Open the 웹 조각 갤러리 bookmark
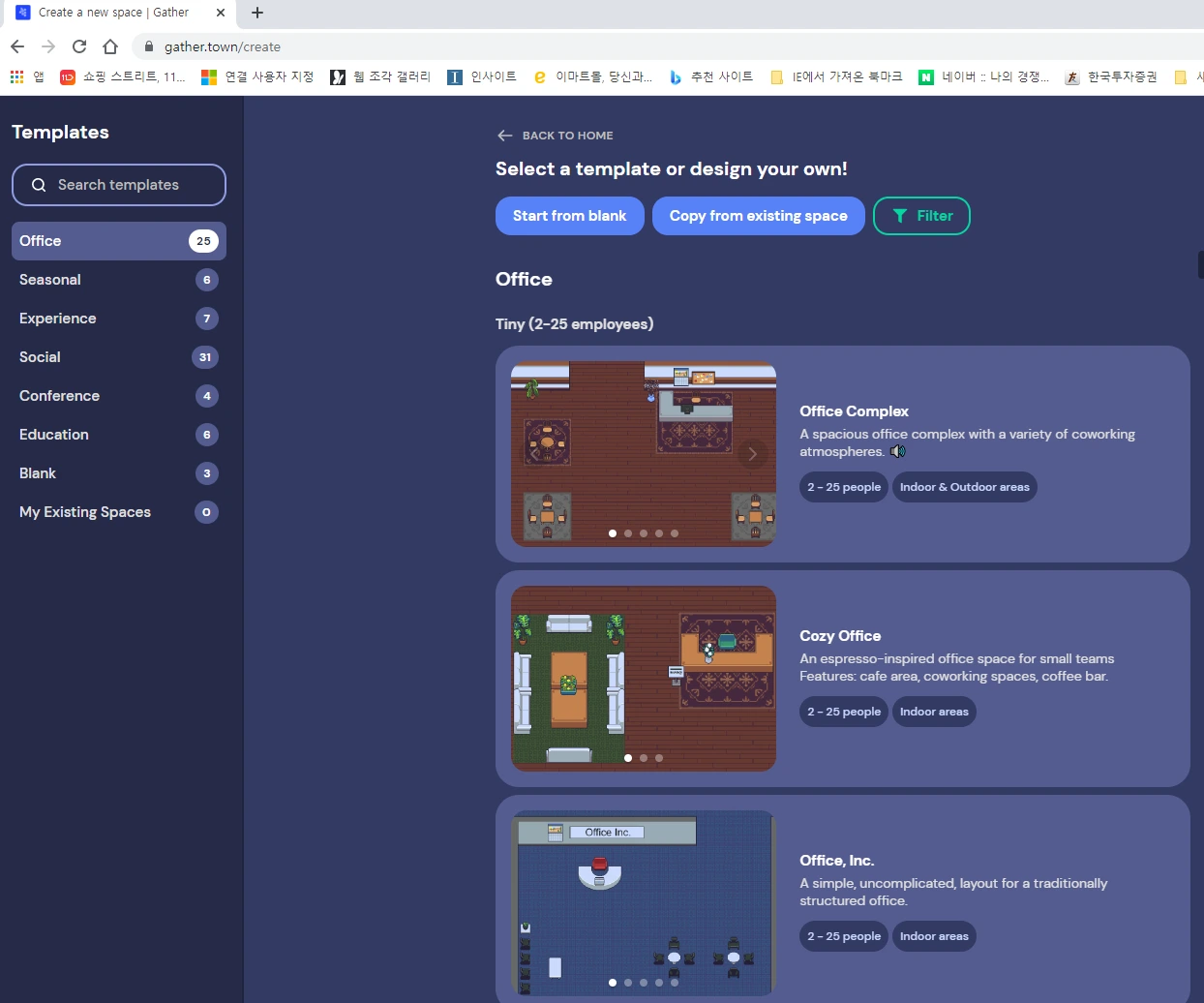This screenshot has height=1003, width=1204. (x=380, y=76)
